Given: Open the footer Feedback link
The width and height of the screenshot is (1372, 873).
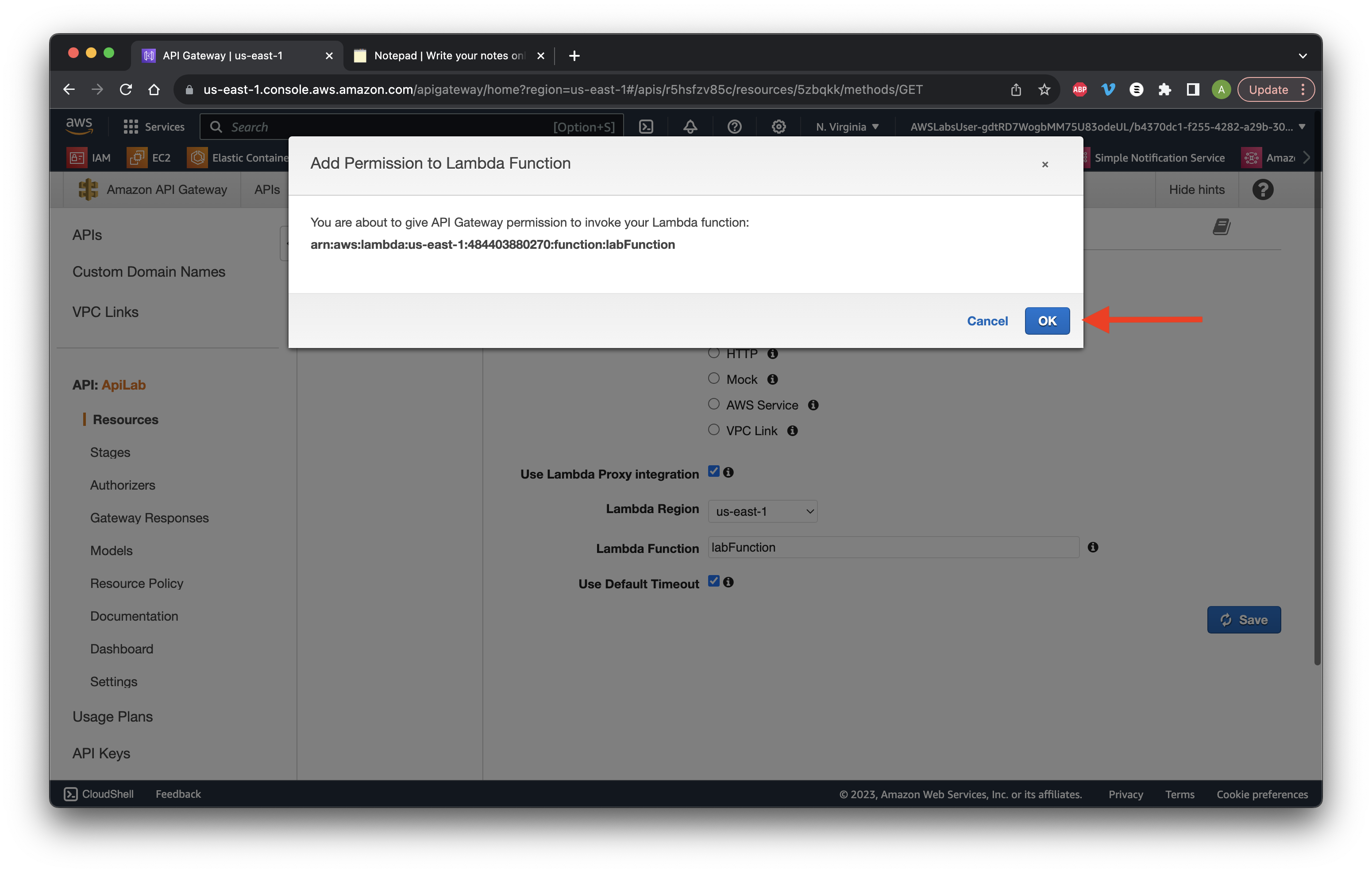Looking at the screenshot, I should click(x=178, y=794).
